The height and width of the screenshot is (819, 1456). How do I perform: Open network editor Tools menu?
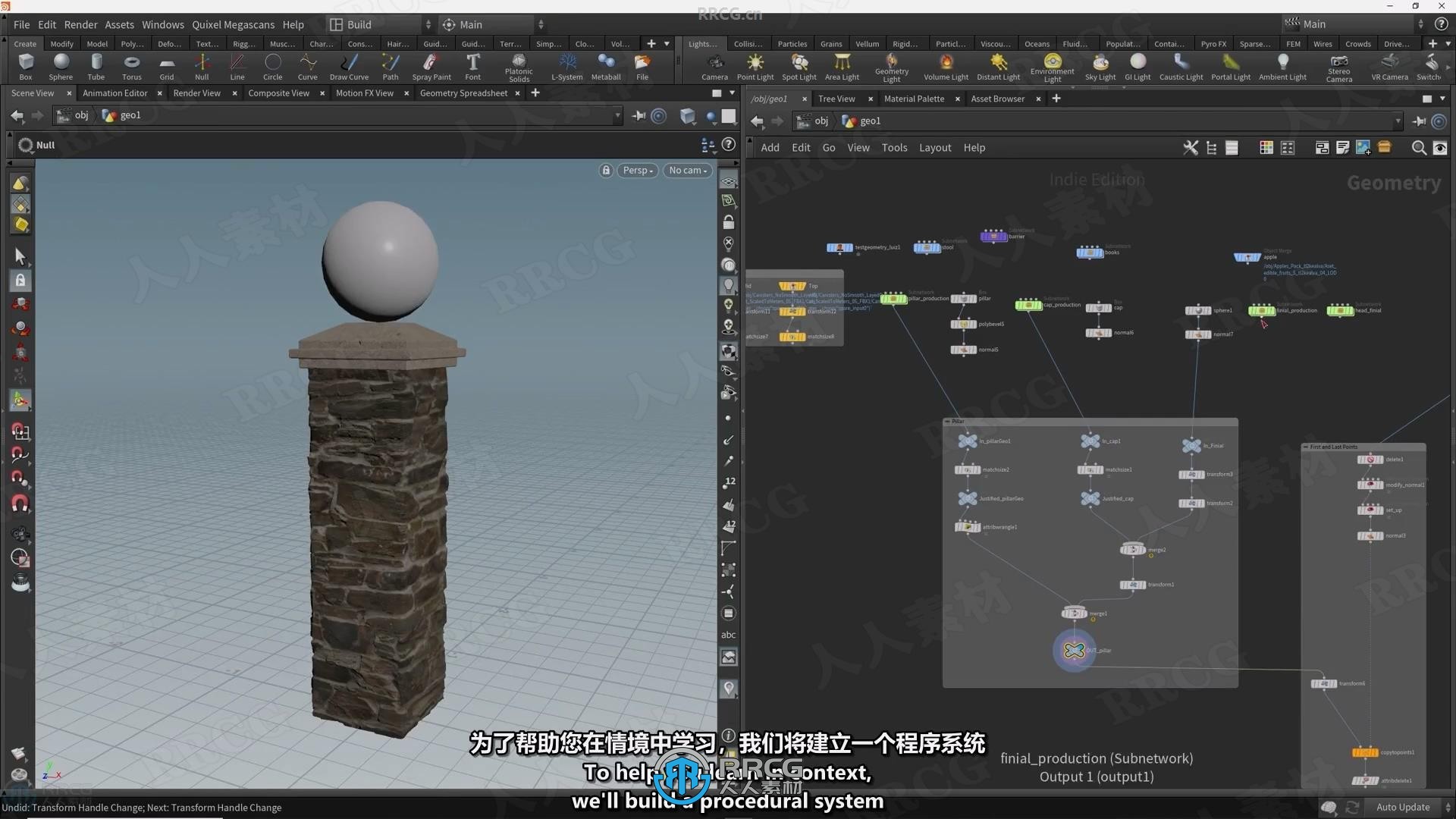[894, 148]
